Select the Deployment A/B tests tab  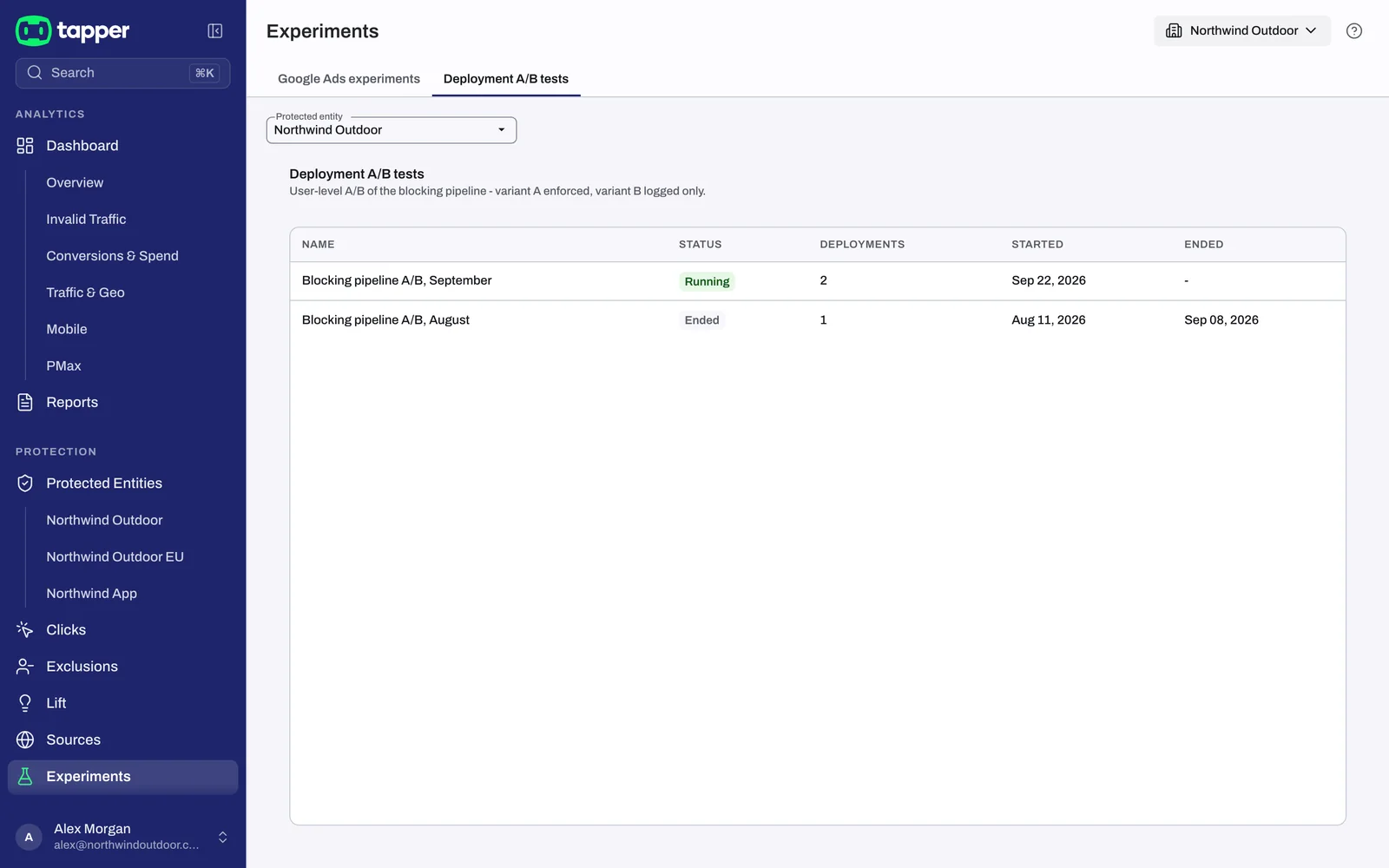(x=506, y=79)
